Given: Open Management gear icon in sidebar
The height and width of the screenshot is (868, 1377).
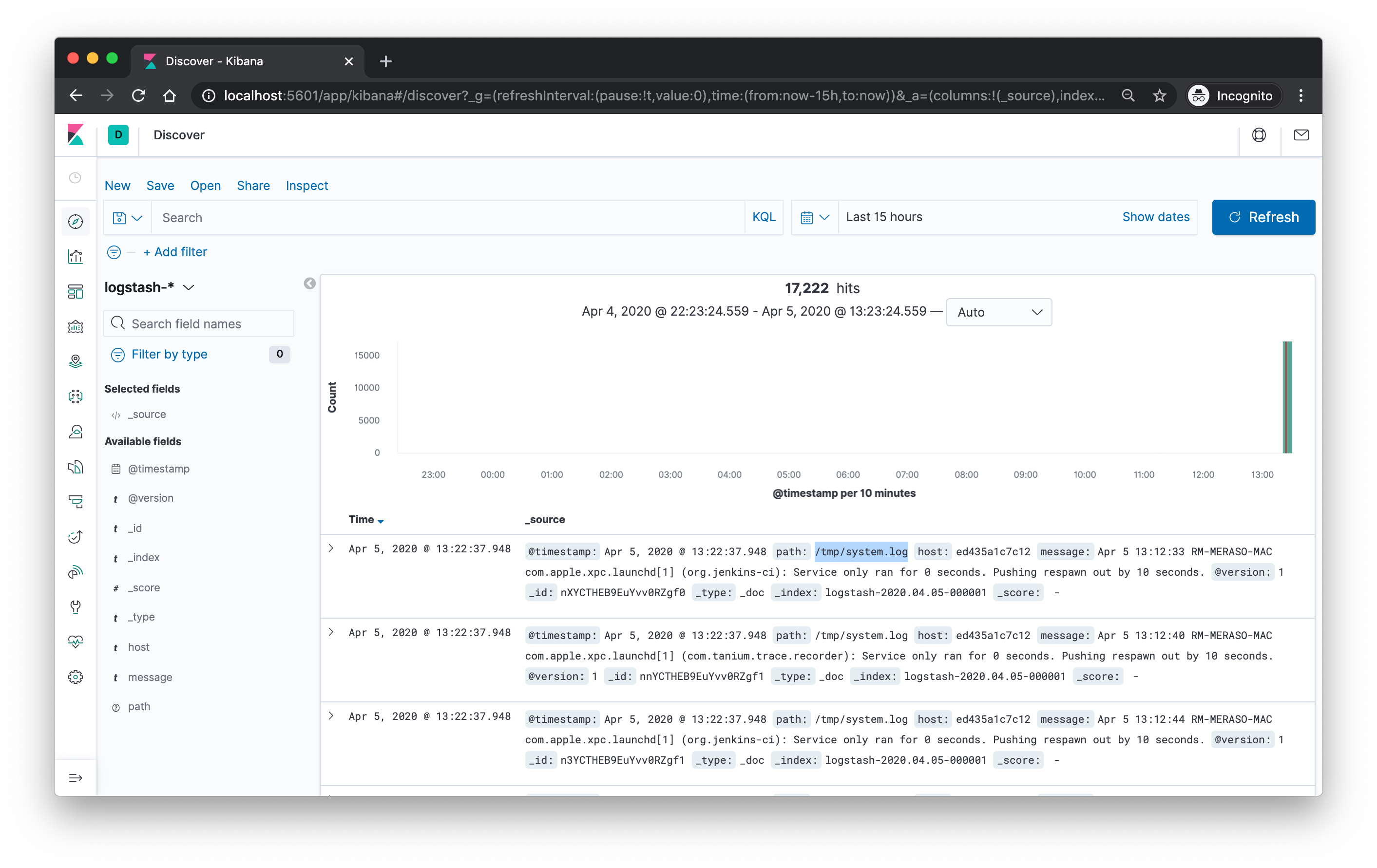Looking at the screenshot, I should 75,677.
